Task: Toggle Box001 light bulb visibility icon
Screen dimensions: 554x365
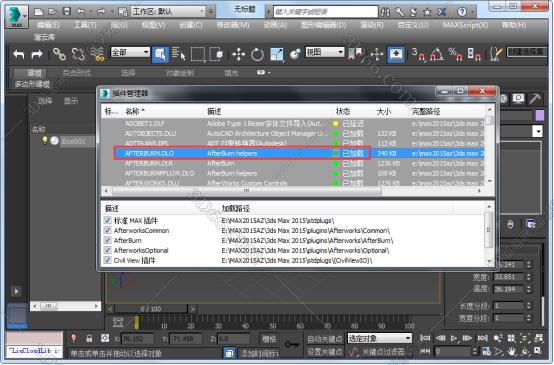Action: point(45,141)
